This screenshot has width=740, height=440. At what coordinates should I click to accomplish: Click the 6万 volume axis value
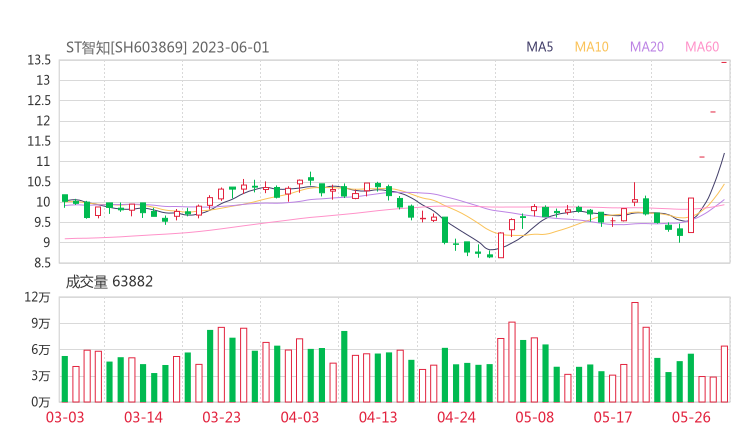[x=41, y=350]
